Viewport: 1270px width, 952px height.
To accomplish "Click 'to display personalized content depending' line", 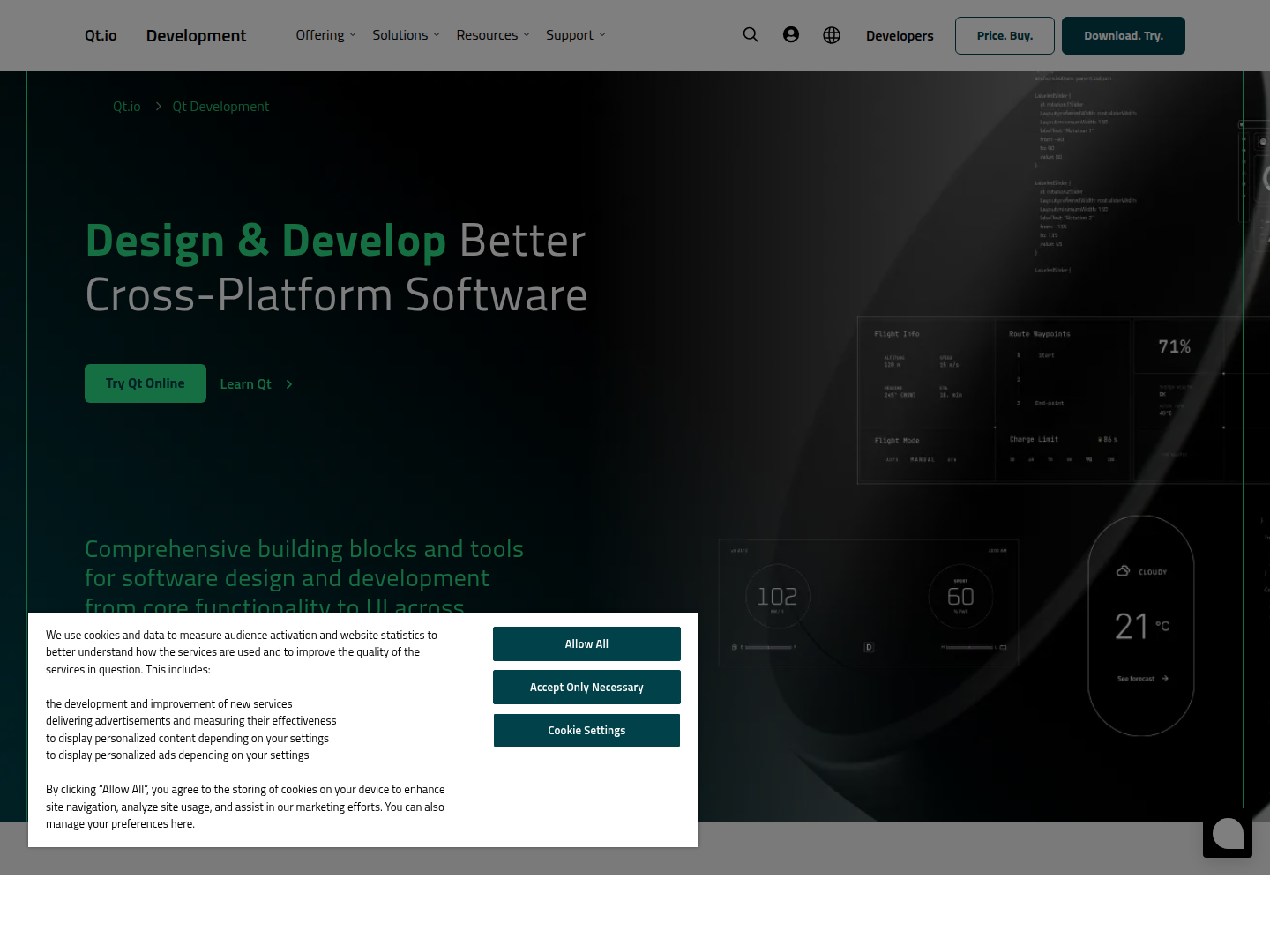I will pos(187,739).
